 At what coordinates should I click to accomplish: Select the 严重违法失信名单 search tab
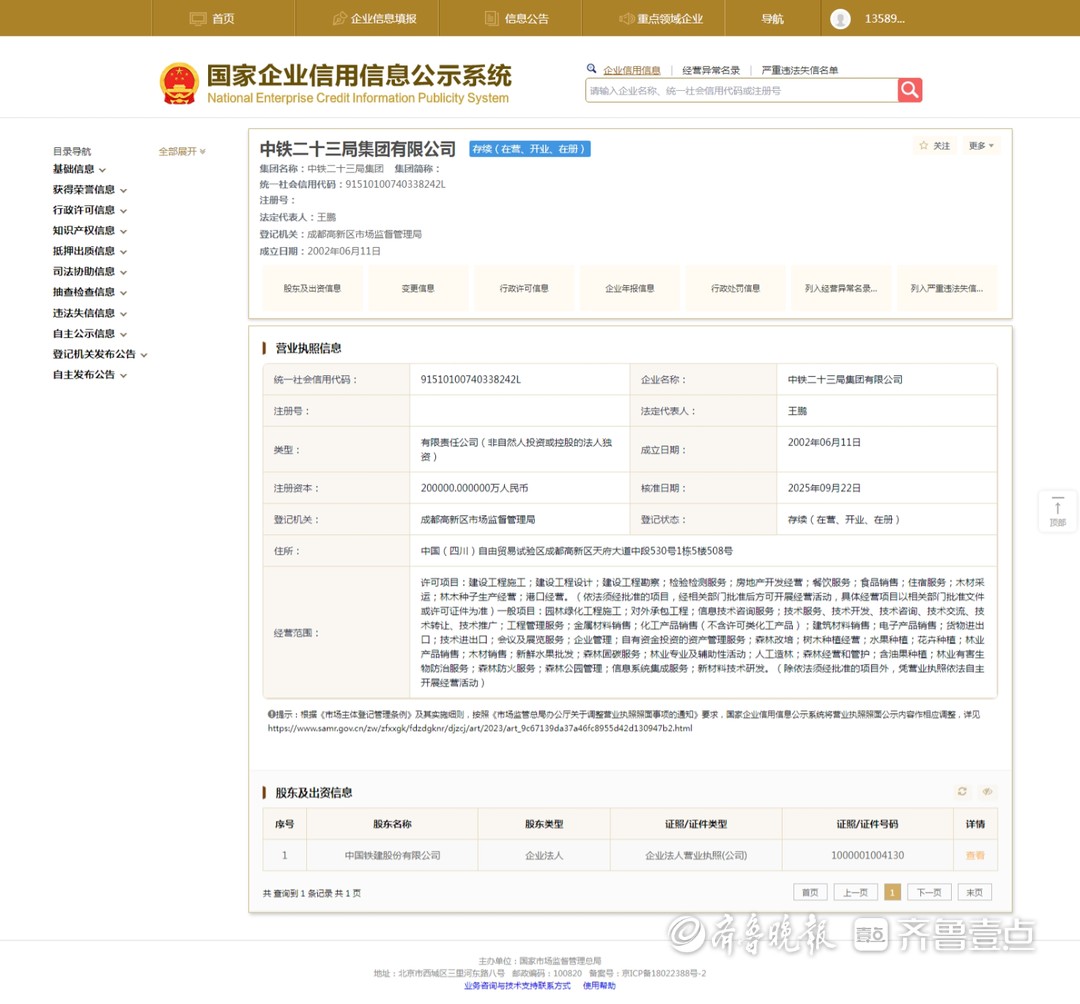click(800, 70)
